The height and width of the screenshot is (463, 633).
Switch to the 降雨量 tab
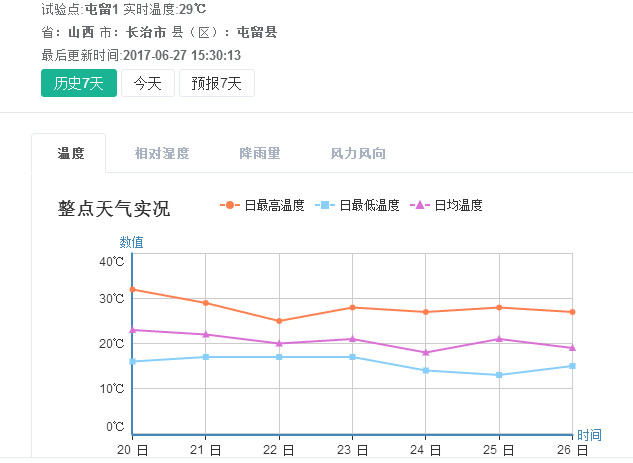point(260,153)
